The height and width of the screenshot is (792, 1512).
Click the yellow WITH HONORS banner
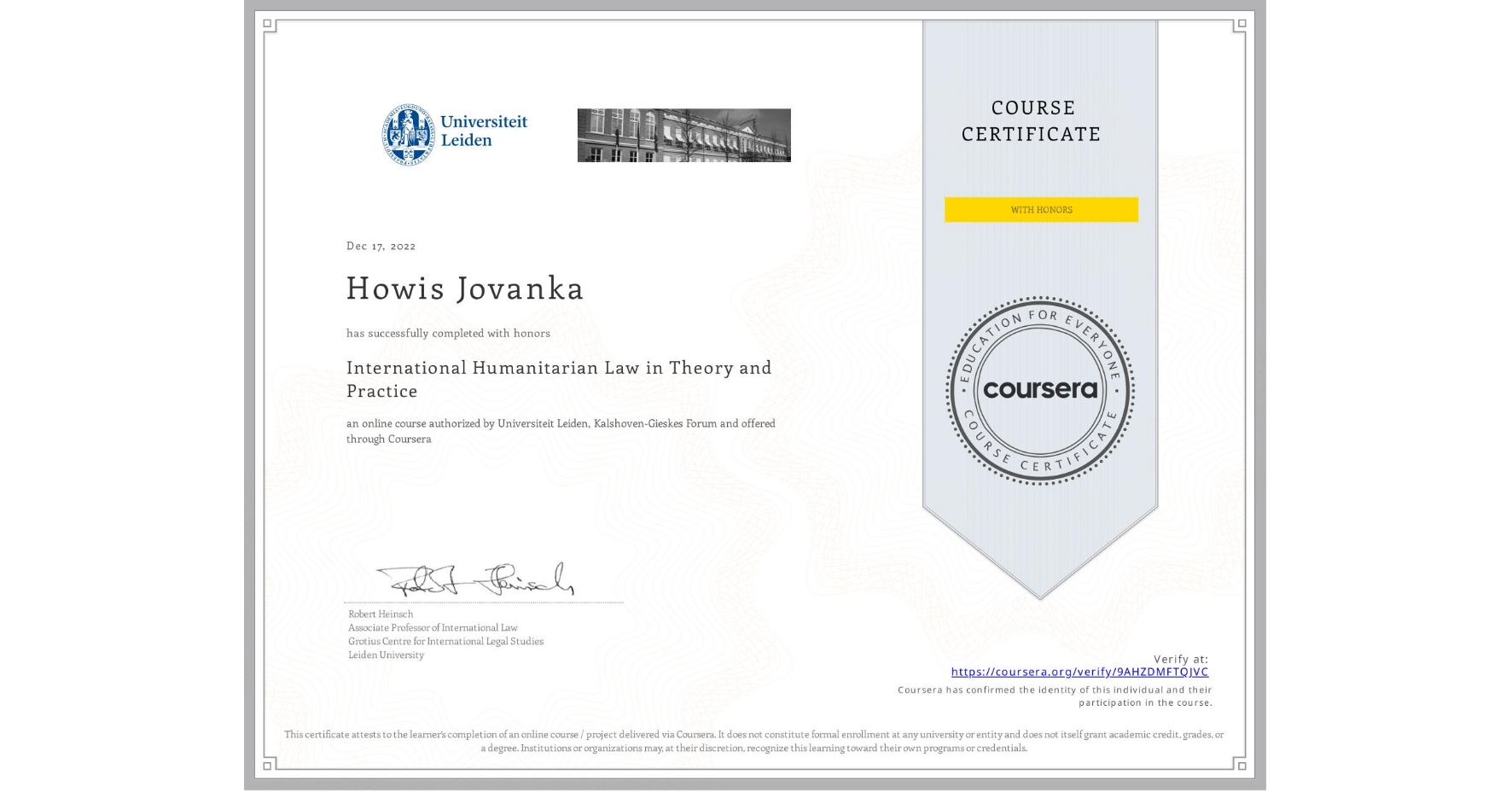(x=1040, y=209)
